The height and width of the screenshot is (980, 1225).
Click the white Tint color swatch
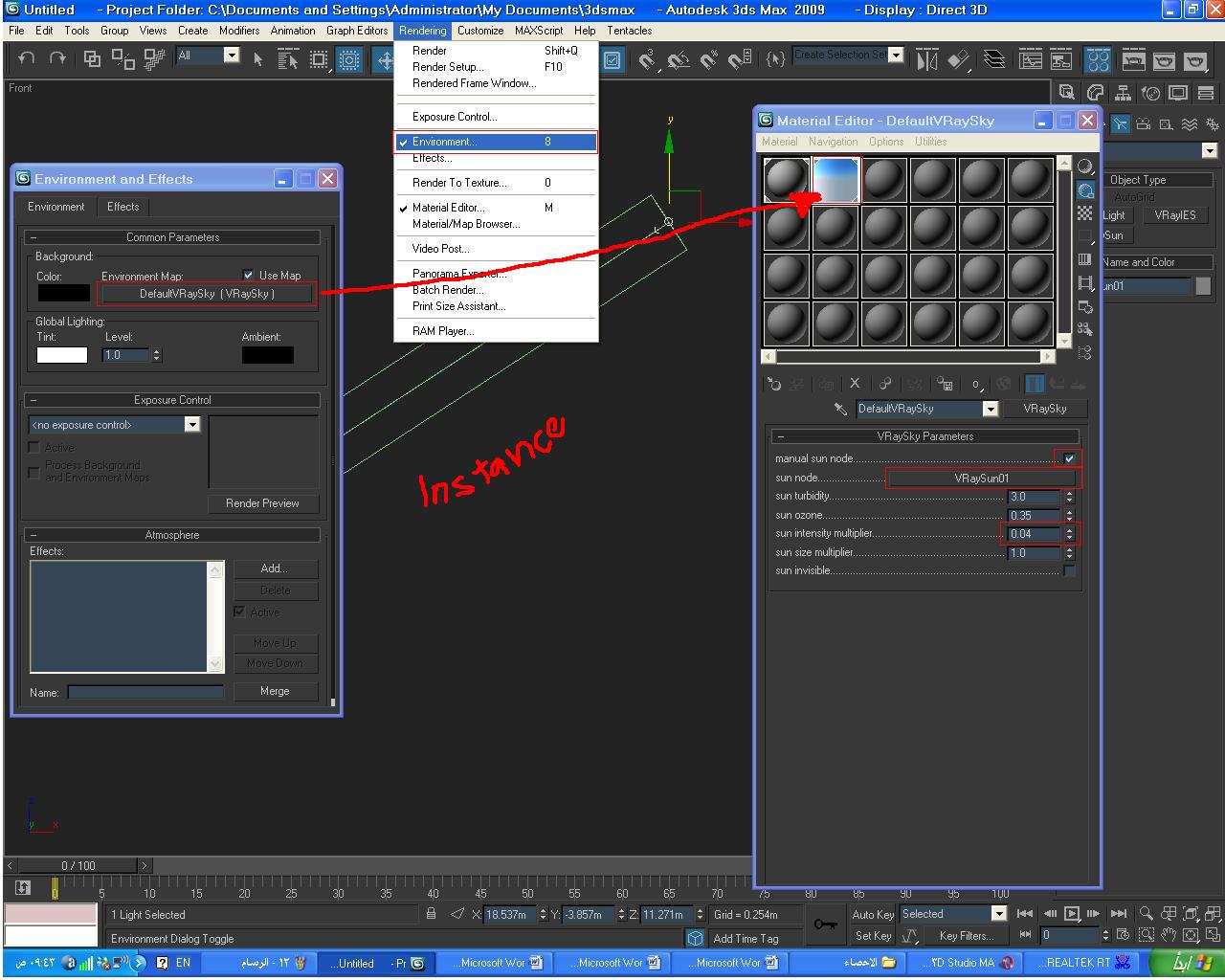click(61, 355)
